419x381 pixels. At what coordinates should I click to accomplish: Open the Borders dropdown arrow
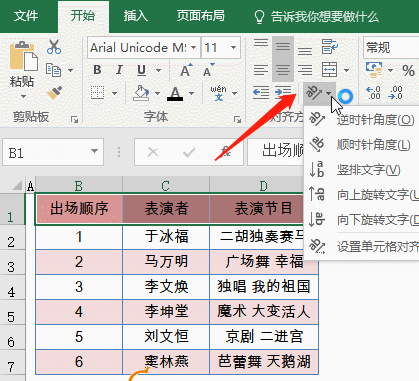(114, 93)
